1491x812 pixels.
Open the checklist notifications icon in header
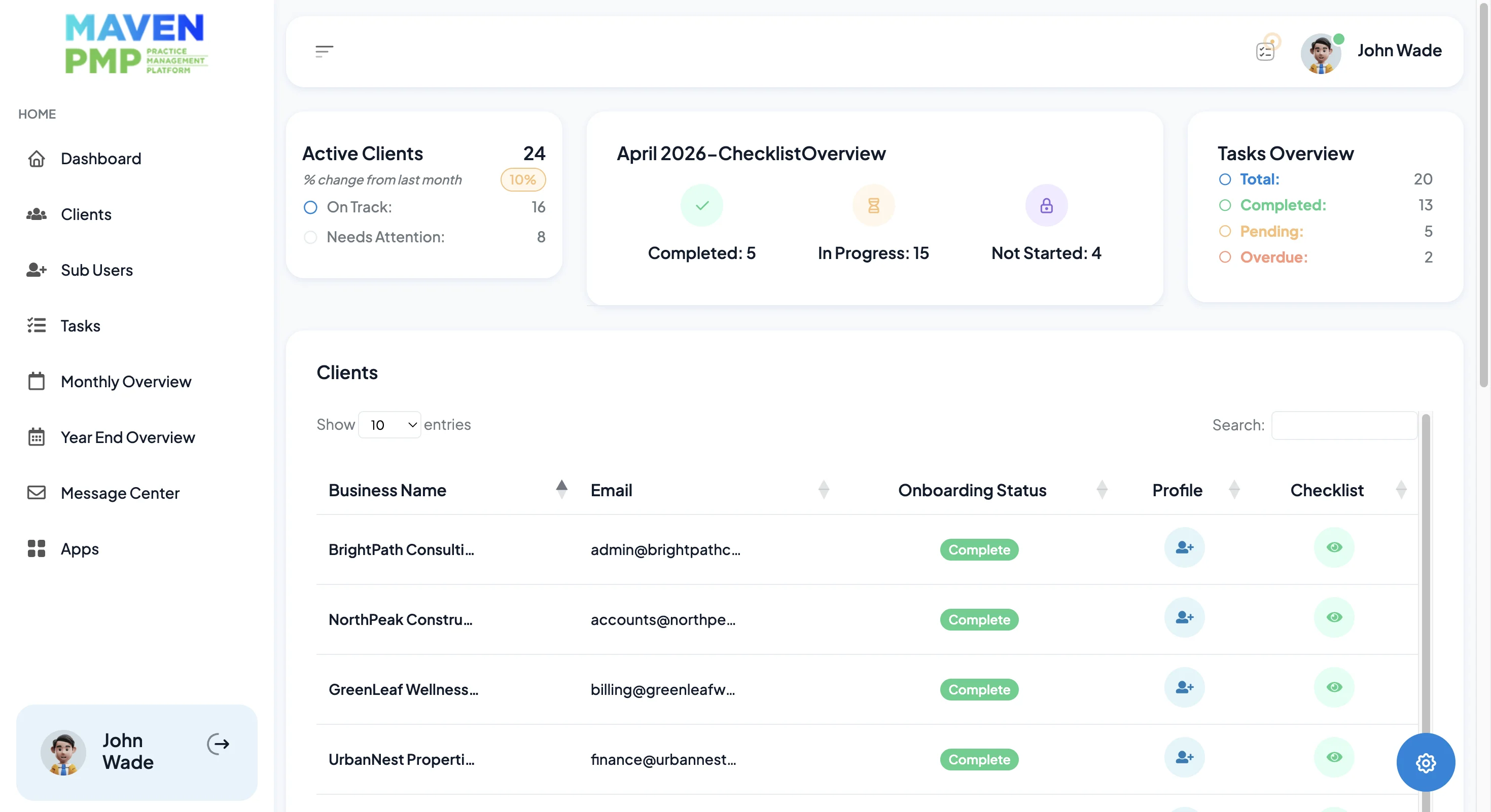point(1265,52)
